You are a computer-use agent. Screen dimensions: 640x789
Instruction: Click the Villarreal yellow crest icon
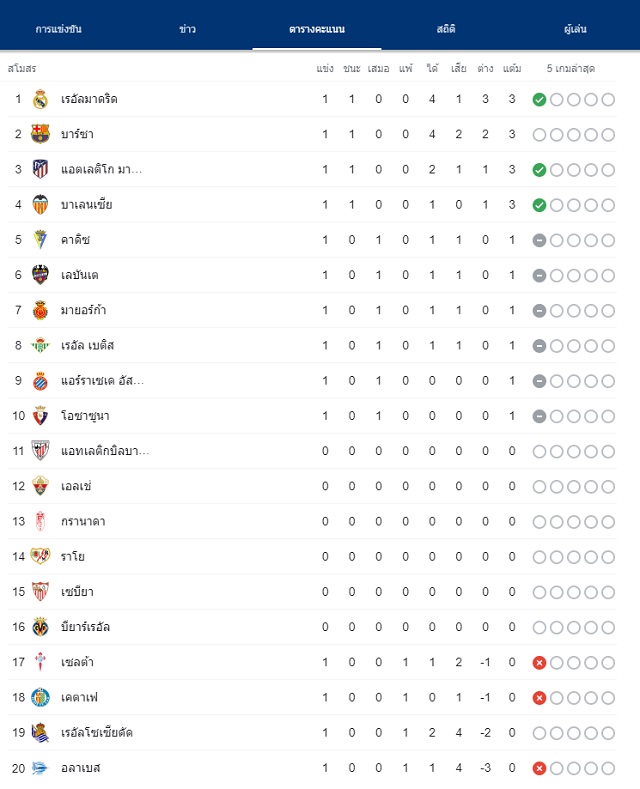pos(40,627)
